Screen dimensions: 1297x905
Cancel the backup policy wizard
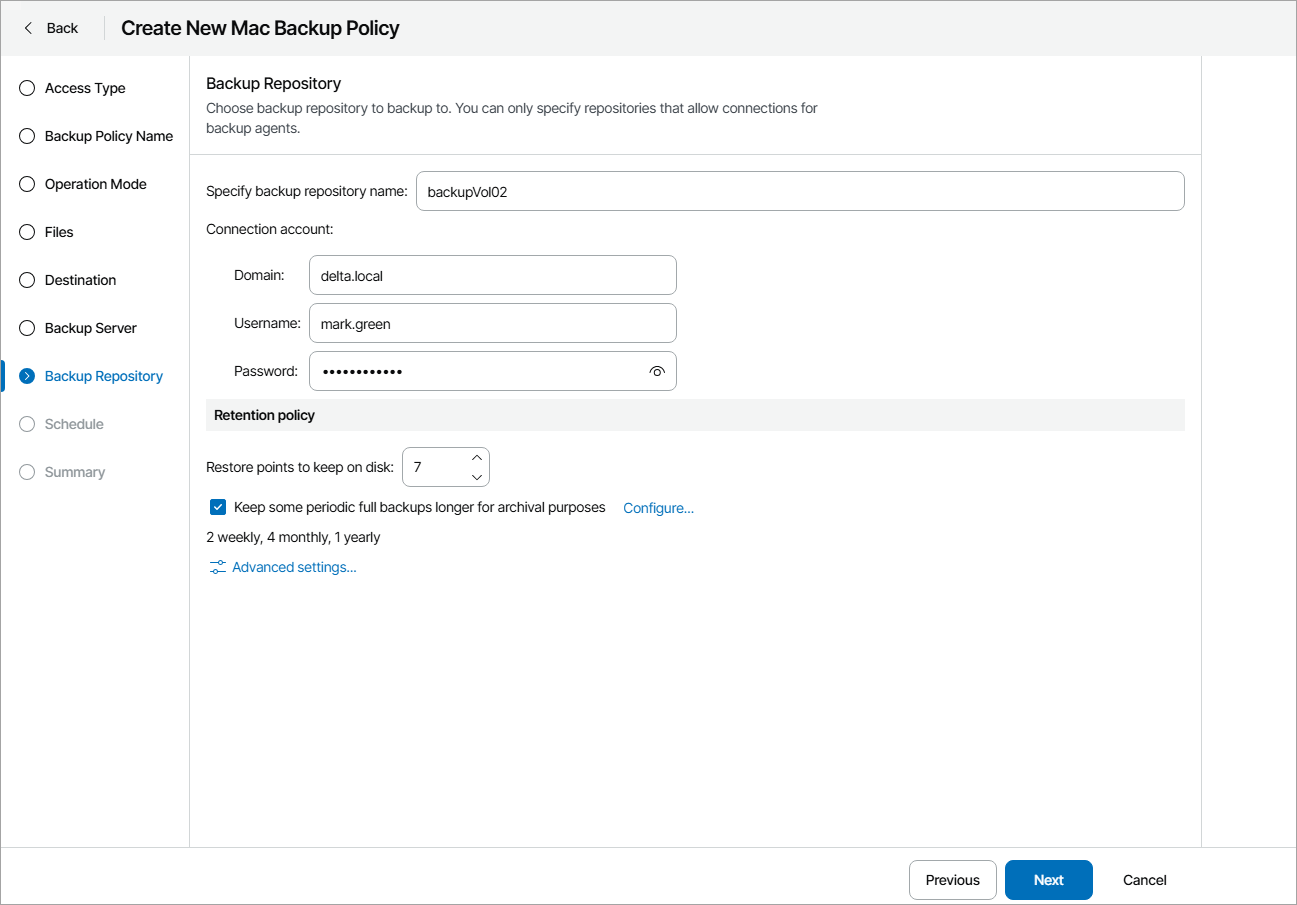[x=1144, y=880]
